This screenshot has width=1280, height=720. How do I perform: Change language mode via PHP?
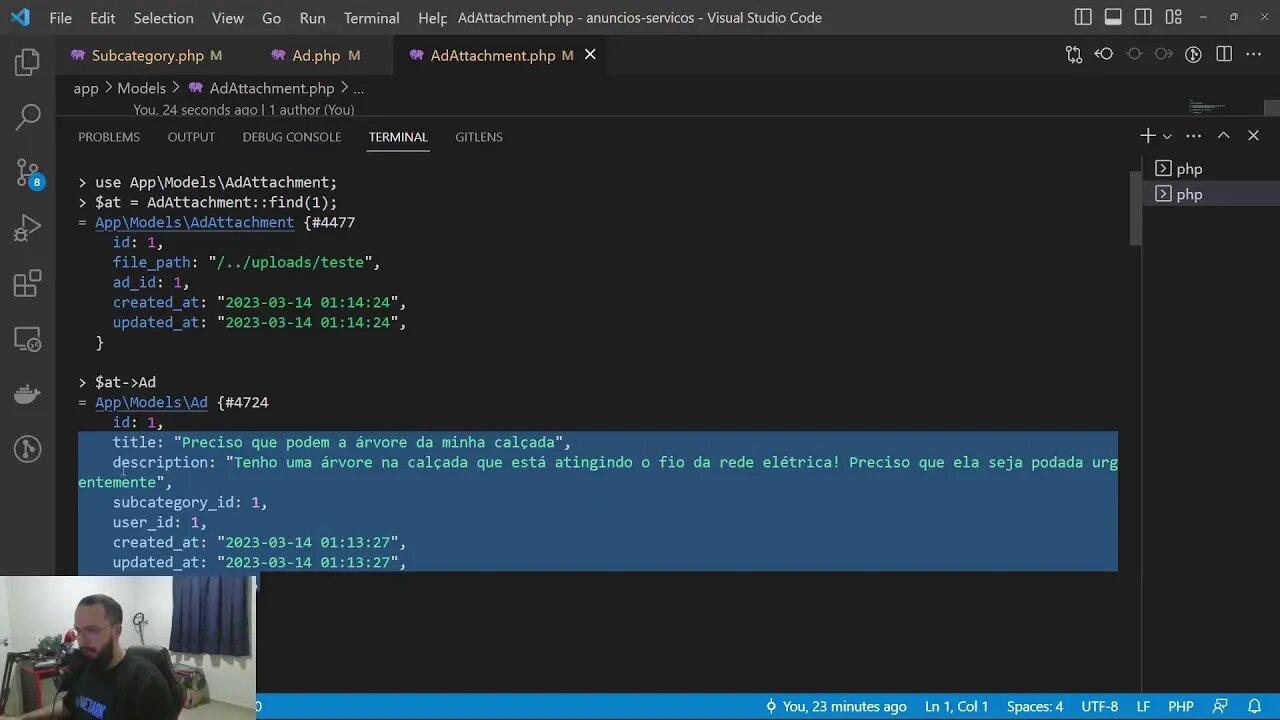(x=1181, y=706)
